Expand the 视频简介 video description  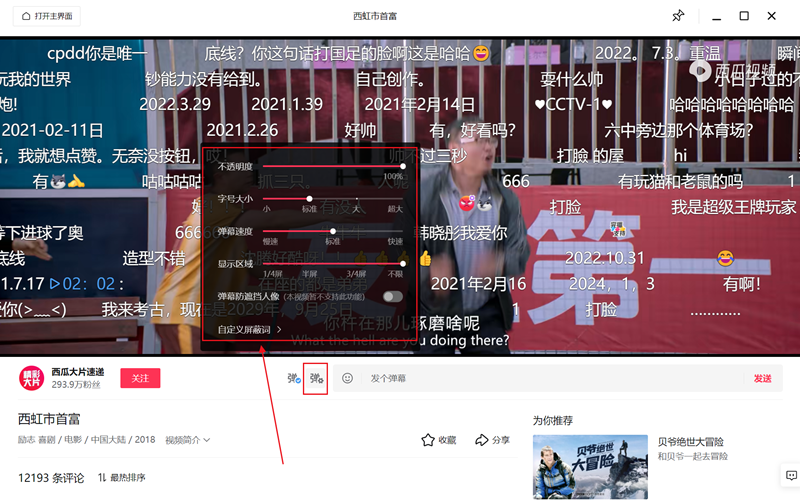pos(188,440)
